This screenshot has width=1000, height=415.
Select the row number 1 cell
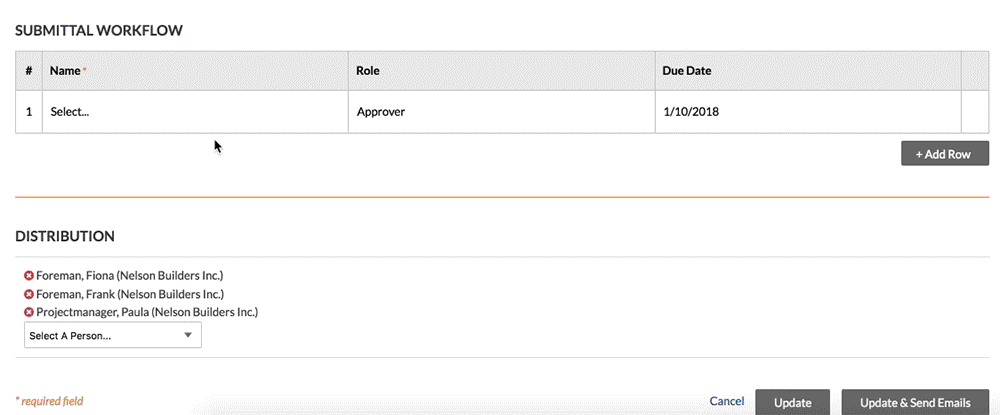click(x=29, y=112)
